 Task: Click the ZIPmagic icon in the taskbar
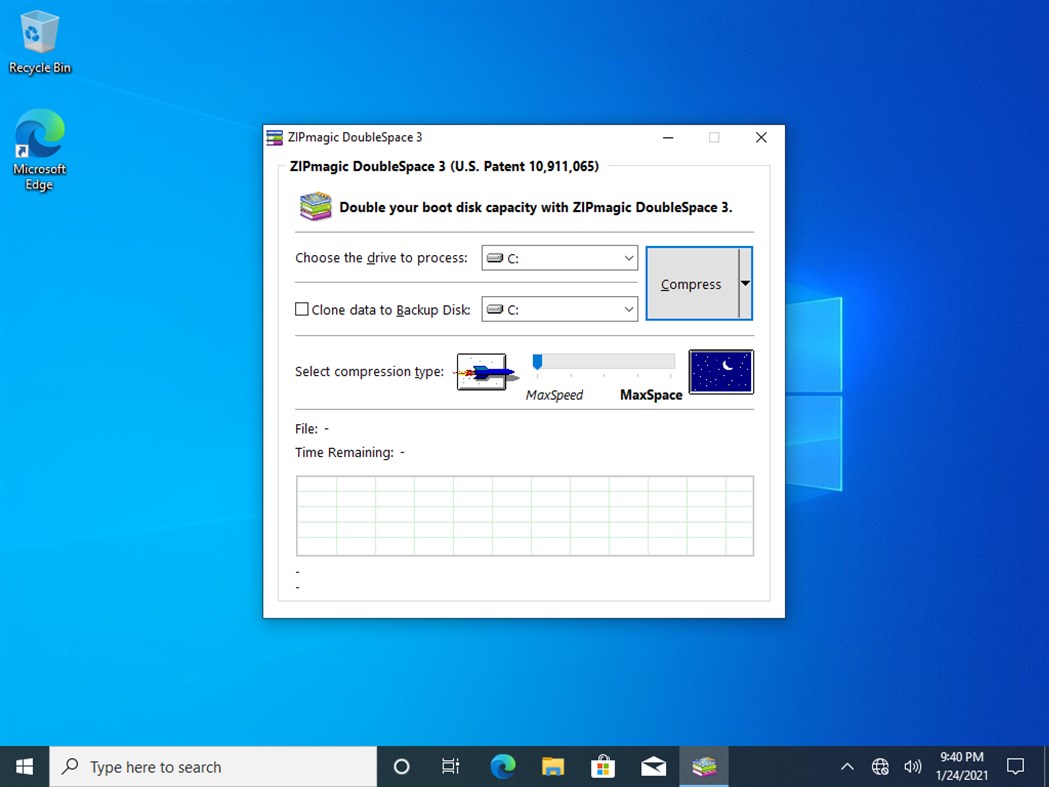pos(703,766)
